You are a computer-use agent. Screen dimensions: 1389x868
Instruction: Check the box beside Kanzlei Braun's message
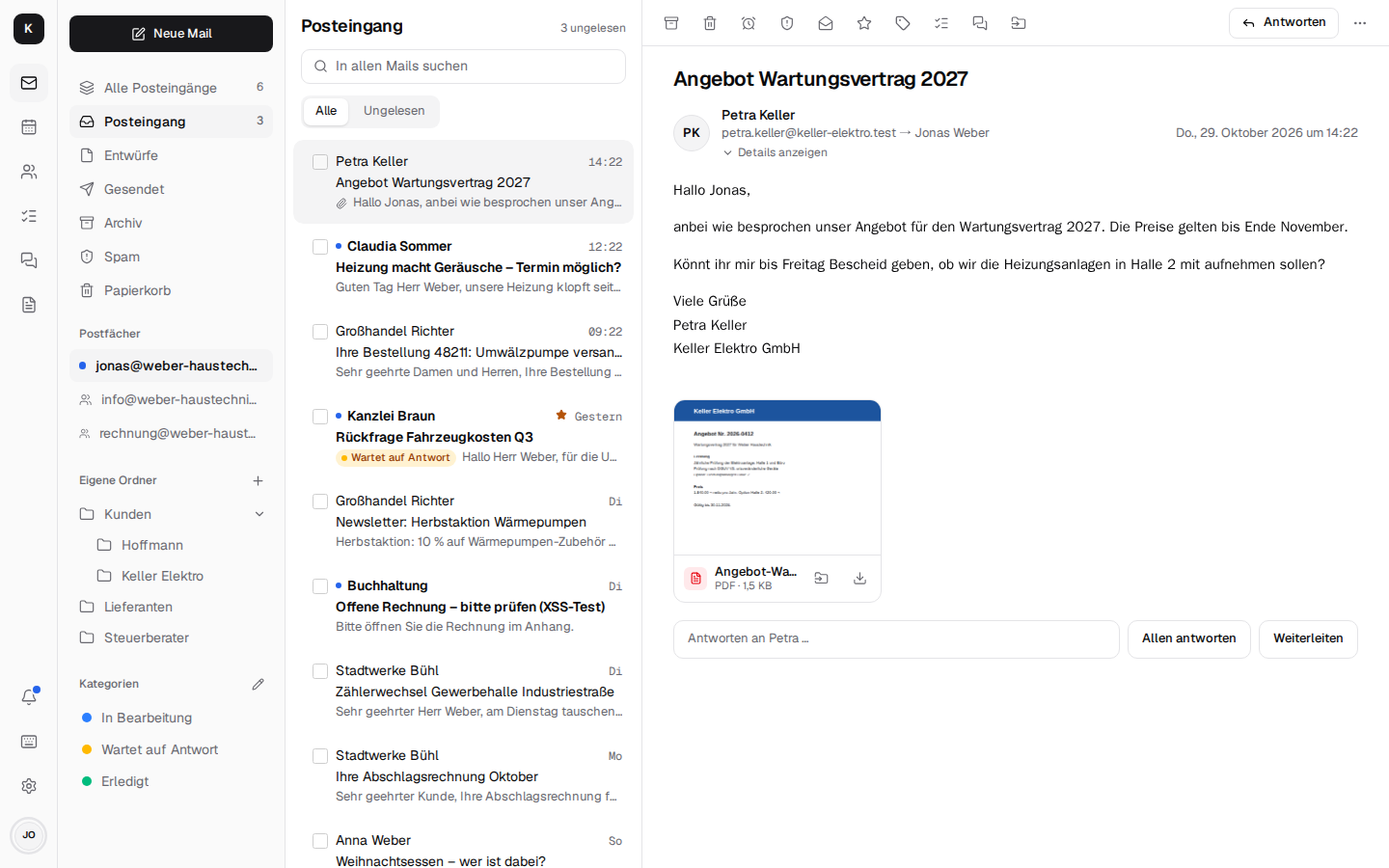[x=320, y=417]
